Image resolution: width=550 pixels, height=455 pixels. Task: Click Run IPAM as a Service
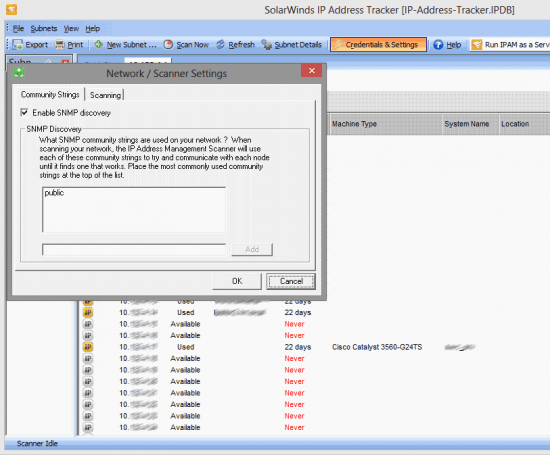[510, 45]
